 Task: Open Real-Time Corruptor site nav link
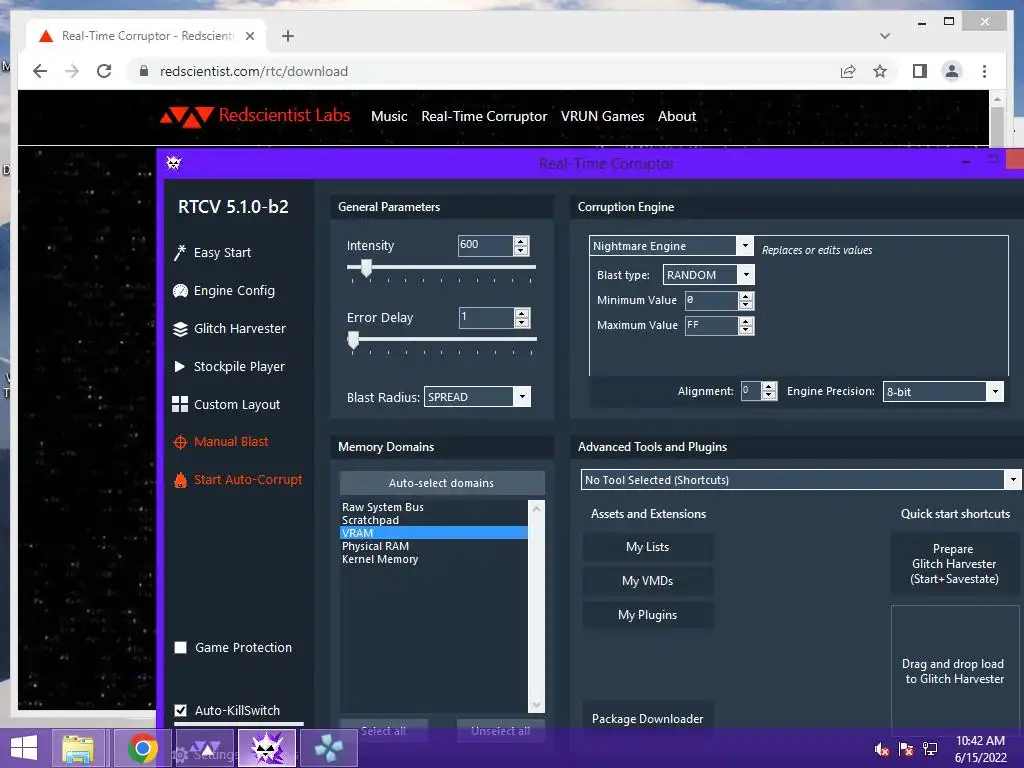pos(484,116)
